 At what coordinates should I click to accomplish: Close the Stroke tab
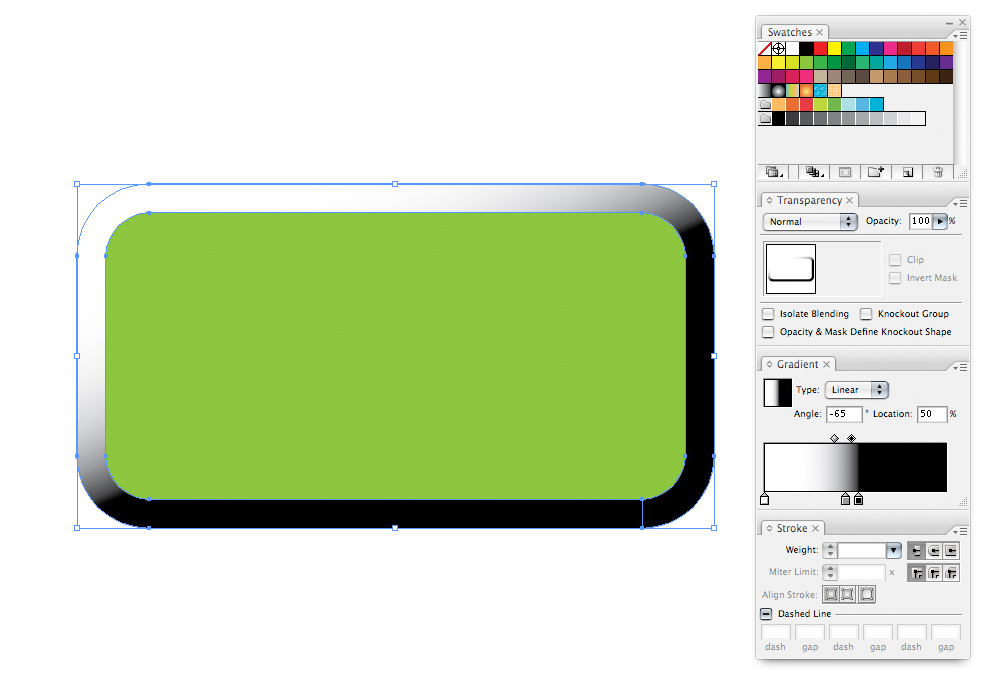(815, 529)
